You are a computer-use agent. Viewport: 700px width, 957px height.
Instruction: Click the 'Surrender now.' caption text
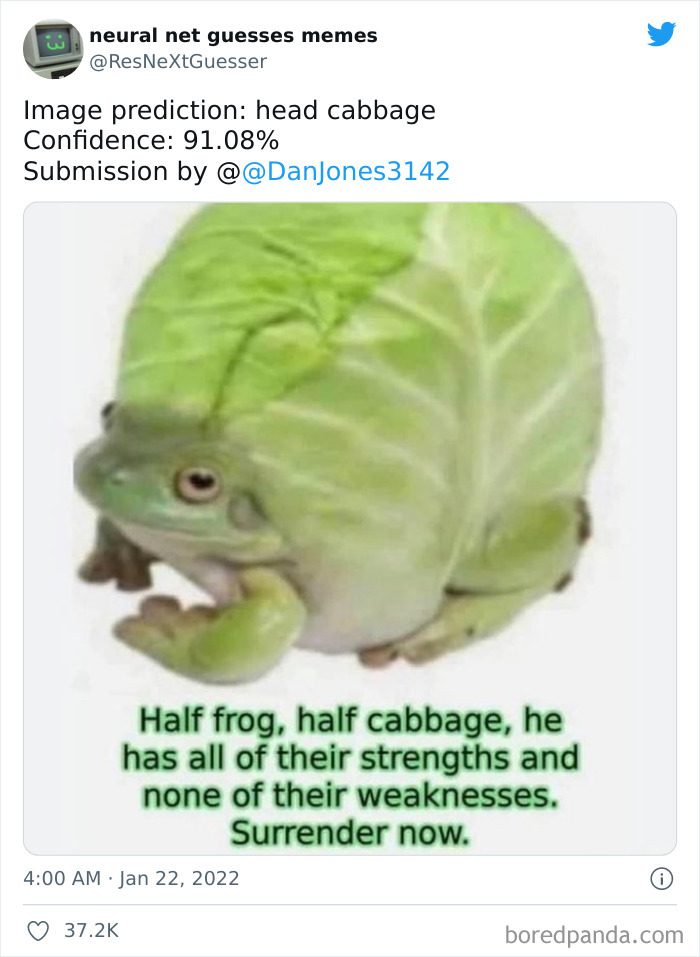point(349,831)
